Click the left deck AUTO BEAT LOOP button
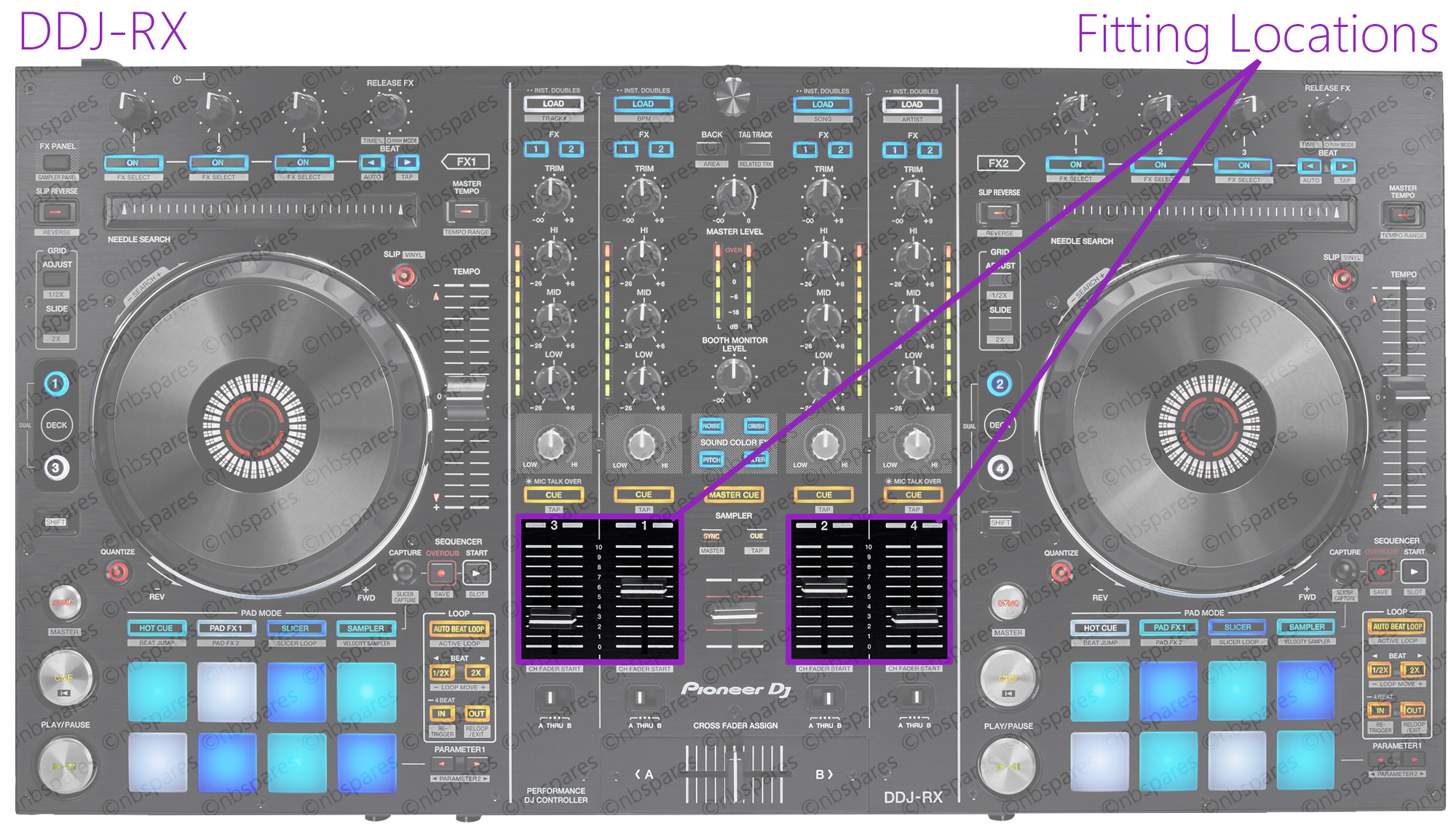Image resolution: width=1456 pixels, height=837 pixels. pyautogui.click(x=459, y=629)
